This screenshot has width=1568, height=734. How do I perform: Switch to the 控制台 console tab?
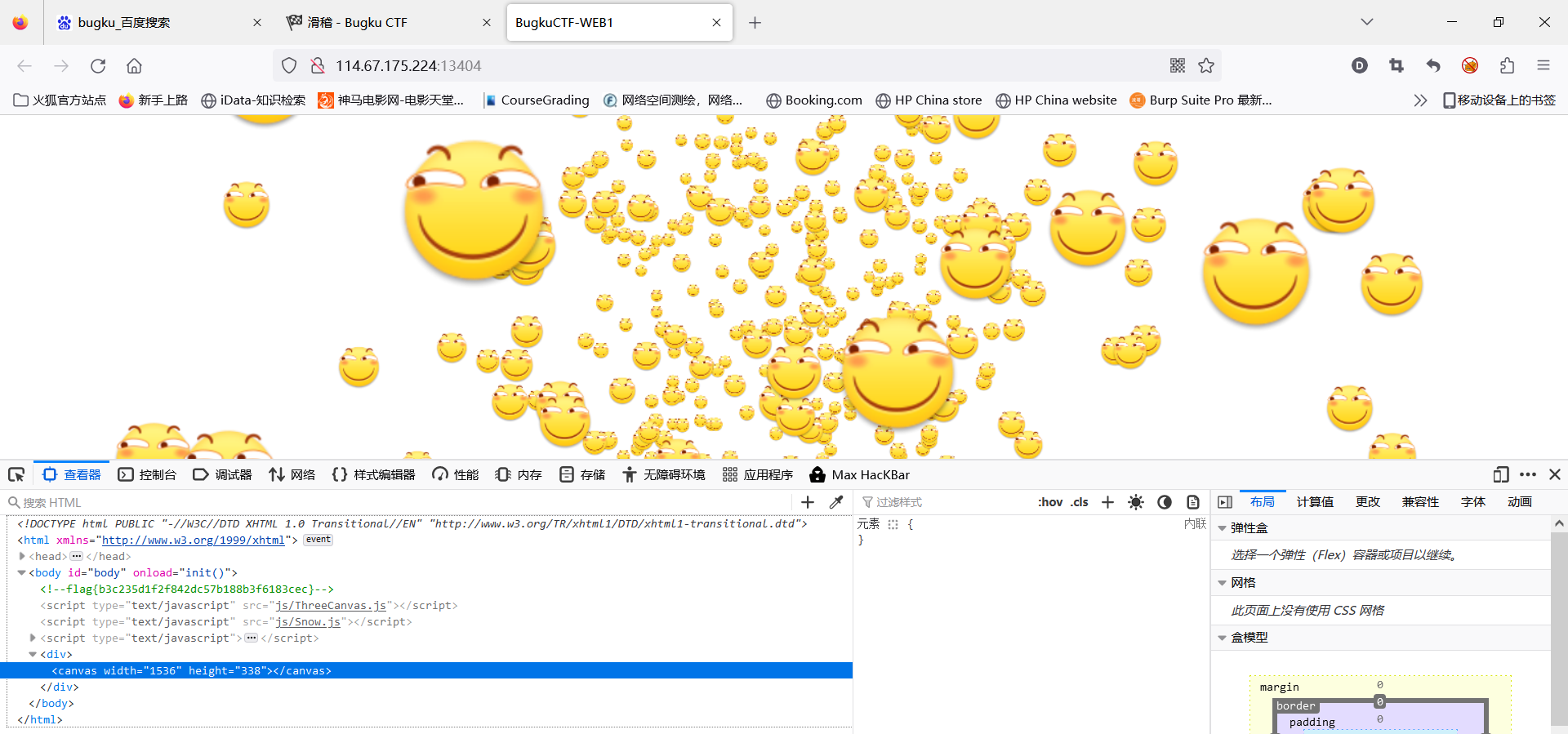[147, 474]
